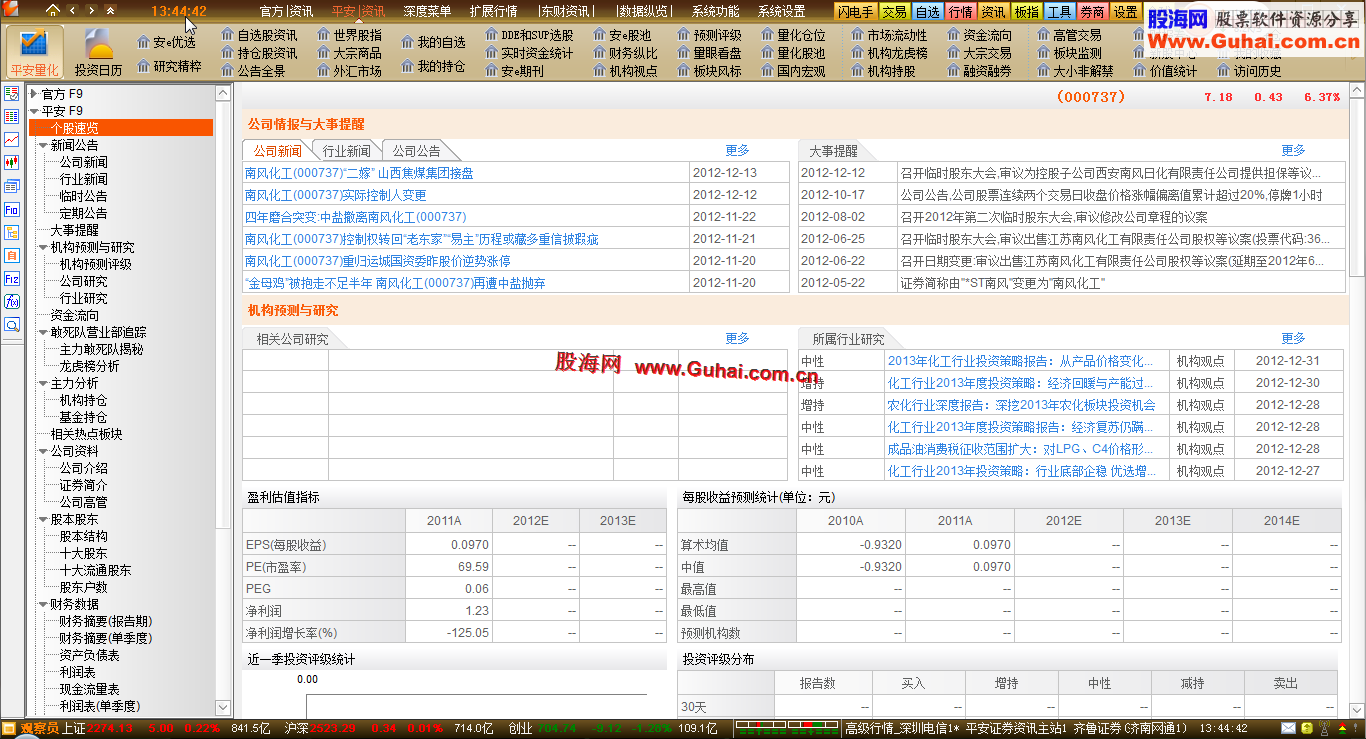Open 自选股资讯 in the toolbar
1366x739 pixels.
259,35
